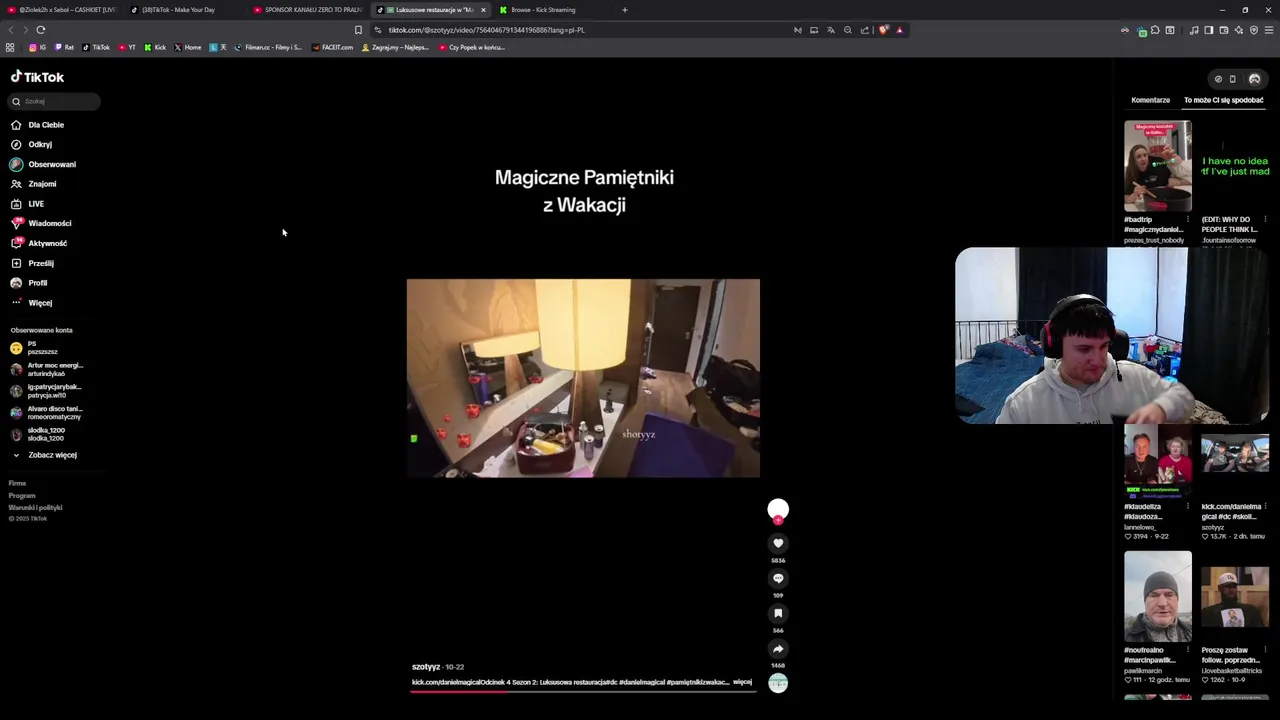This screenshot has width=1280, height=720.
Task: Like the video with the heart icon
Action: tap(778, 543)
